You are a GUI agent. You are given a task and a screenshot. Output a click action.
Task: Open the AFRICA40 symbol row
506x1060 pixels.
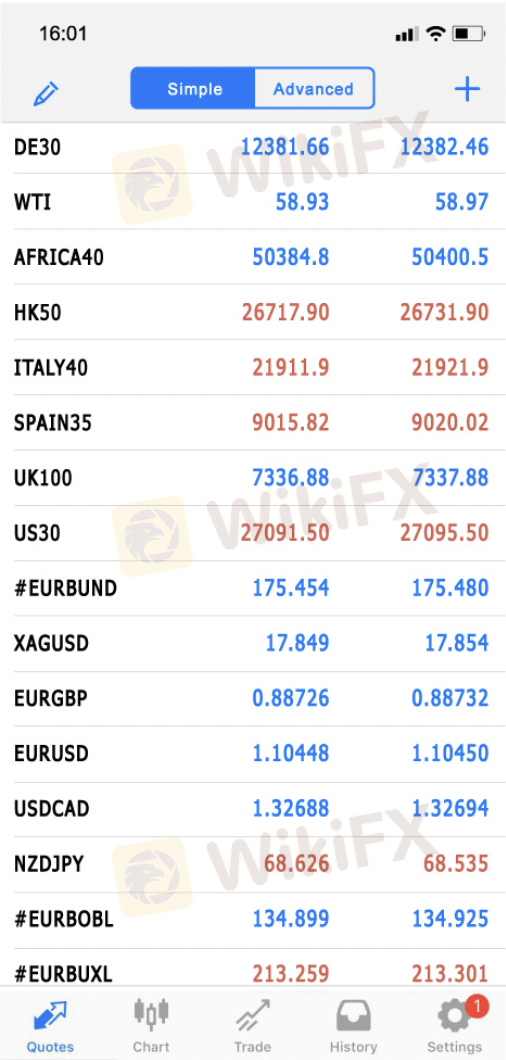click(x=253, y=257)
